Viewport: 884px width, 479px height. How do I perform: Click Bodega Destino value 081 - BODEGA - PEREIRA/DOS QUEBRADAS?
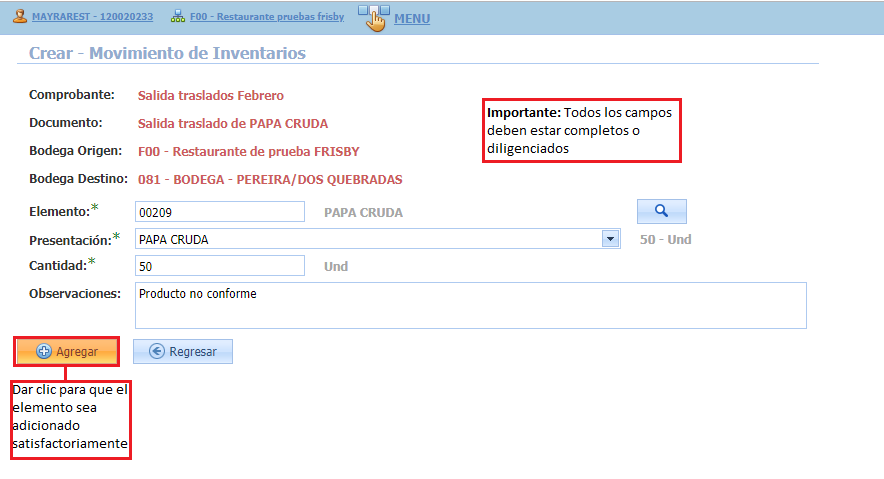pos(270,180)
